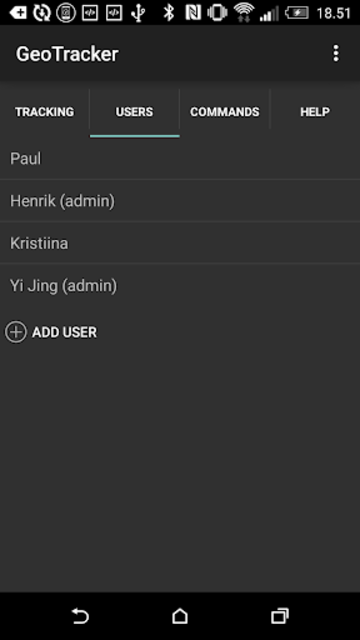The image size is (360, 640).
Task: Tap the Bluetooth status bar icon
Action: click(168, 13)
